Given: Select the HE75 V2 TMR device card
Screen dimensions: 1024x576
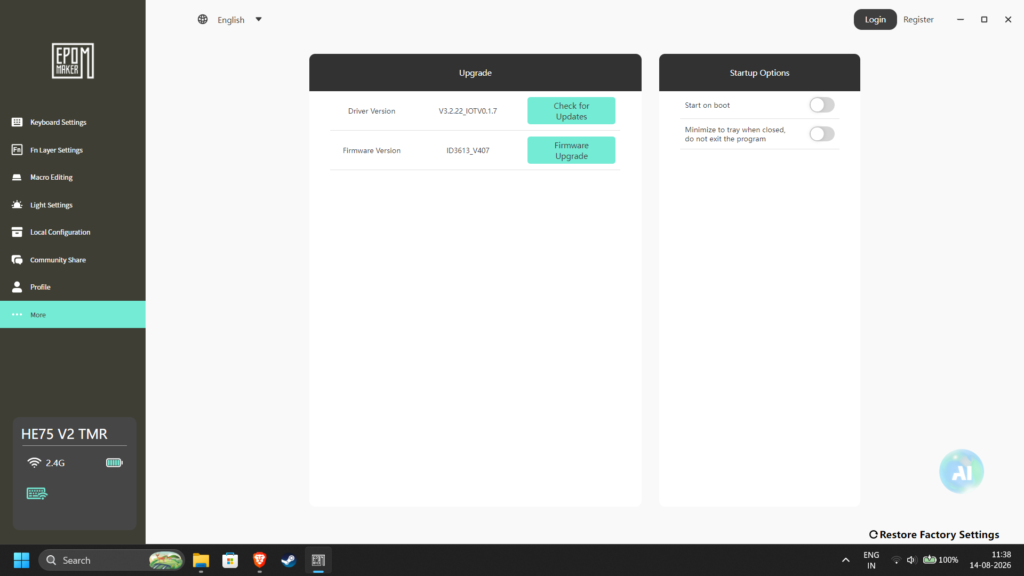Looking at the screenshot, I should tap(74, 473).
